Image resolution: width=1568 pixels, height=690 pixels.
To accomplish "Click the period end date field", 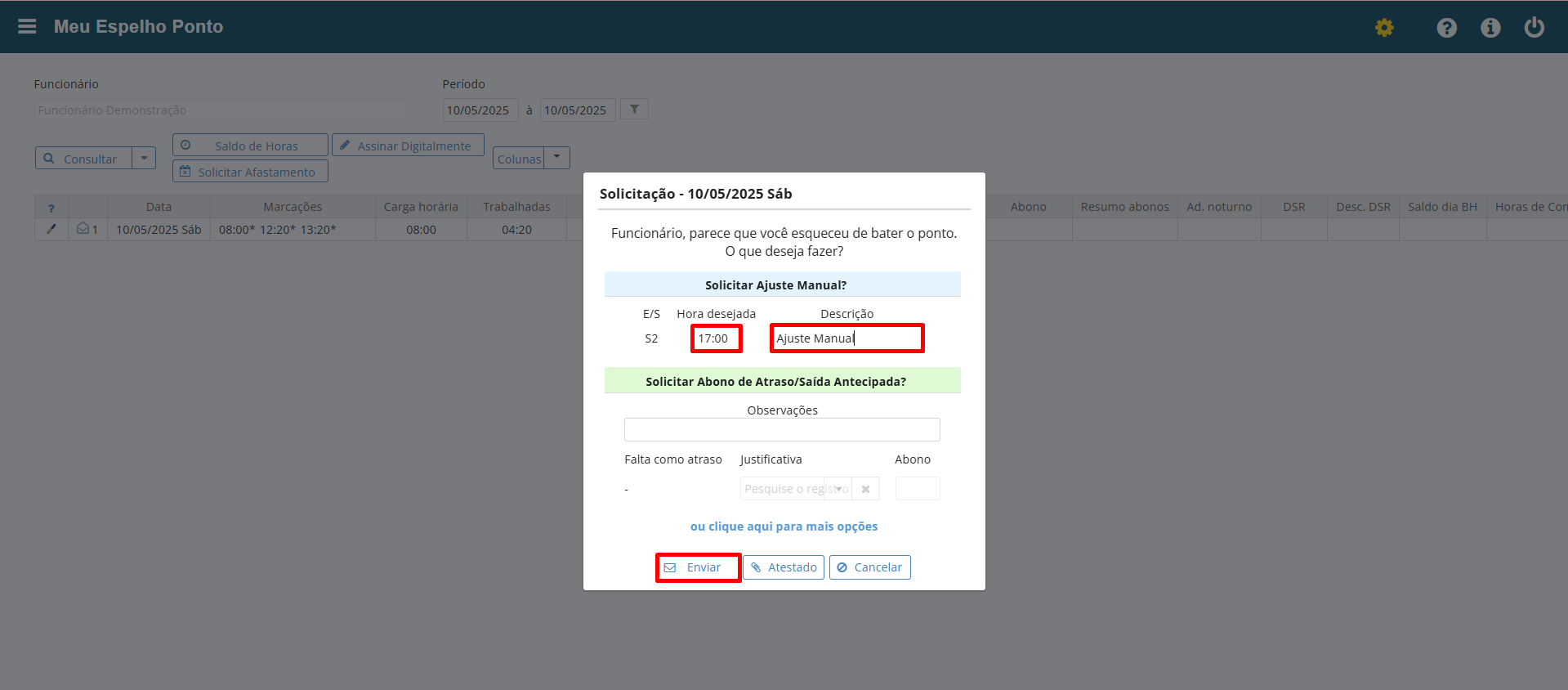I will [x=578, y=110].
